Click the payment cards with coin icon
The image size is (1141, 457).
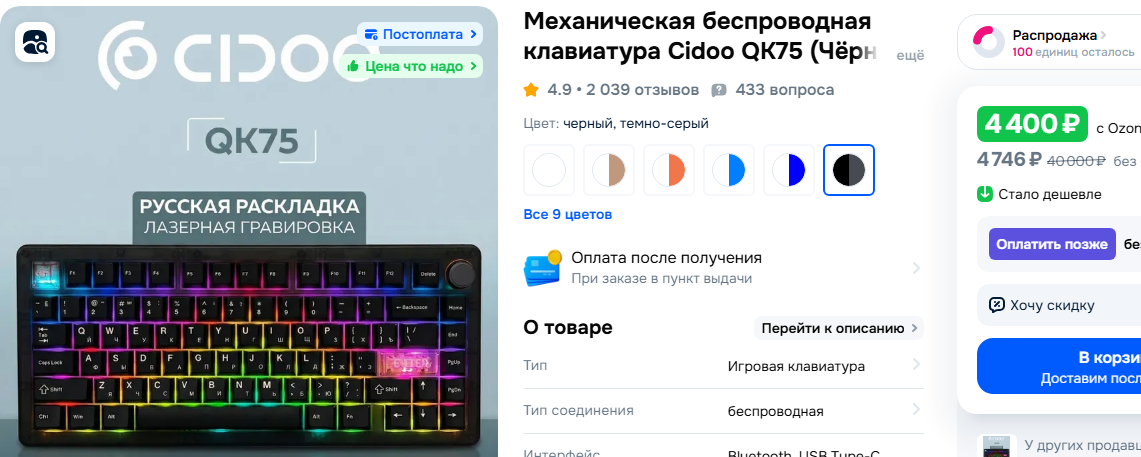(543, 268)
